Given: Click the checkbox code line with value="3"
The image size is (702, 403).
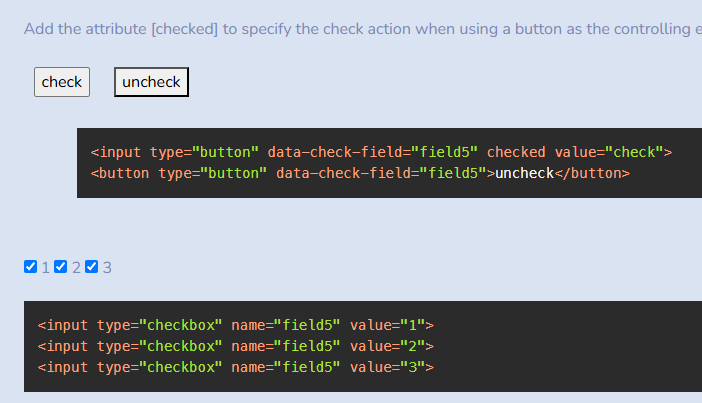Looking at the screenshot, I should pos(235,367).
